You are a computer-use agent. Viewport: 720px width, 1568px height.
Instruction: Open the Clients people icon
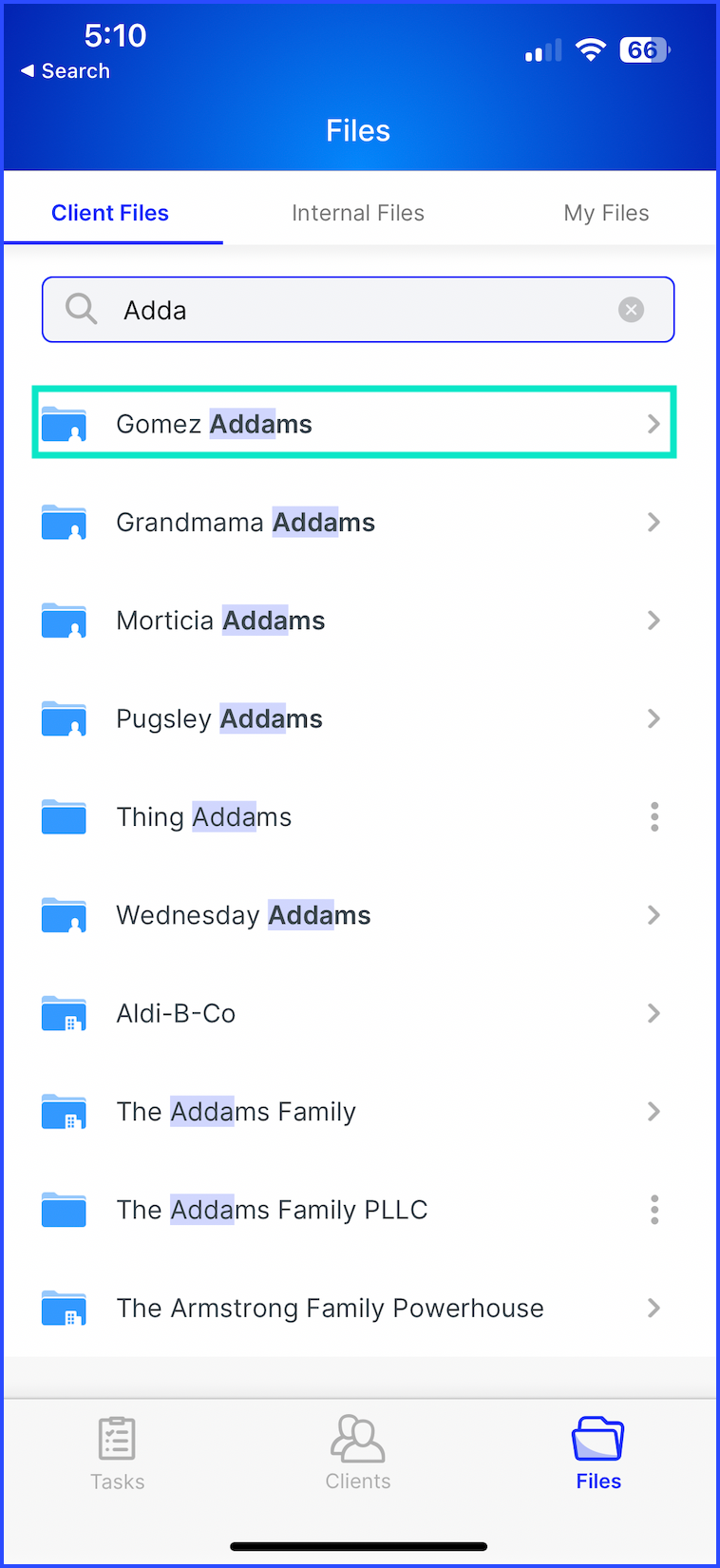pos(357,1438)
